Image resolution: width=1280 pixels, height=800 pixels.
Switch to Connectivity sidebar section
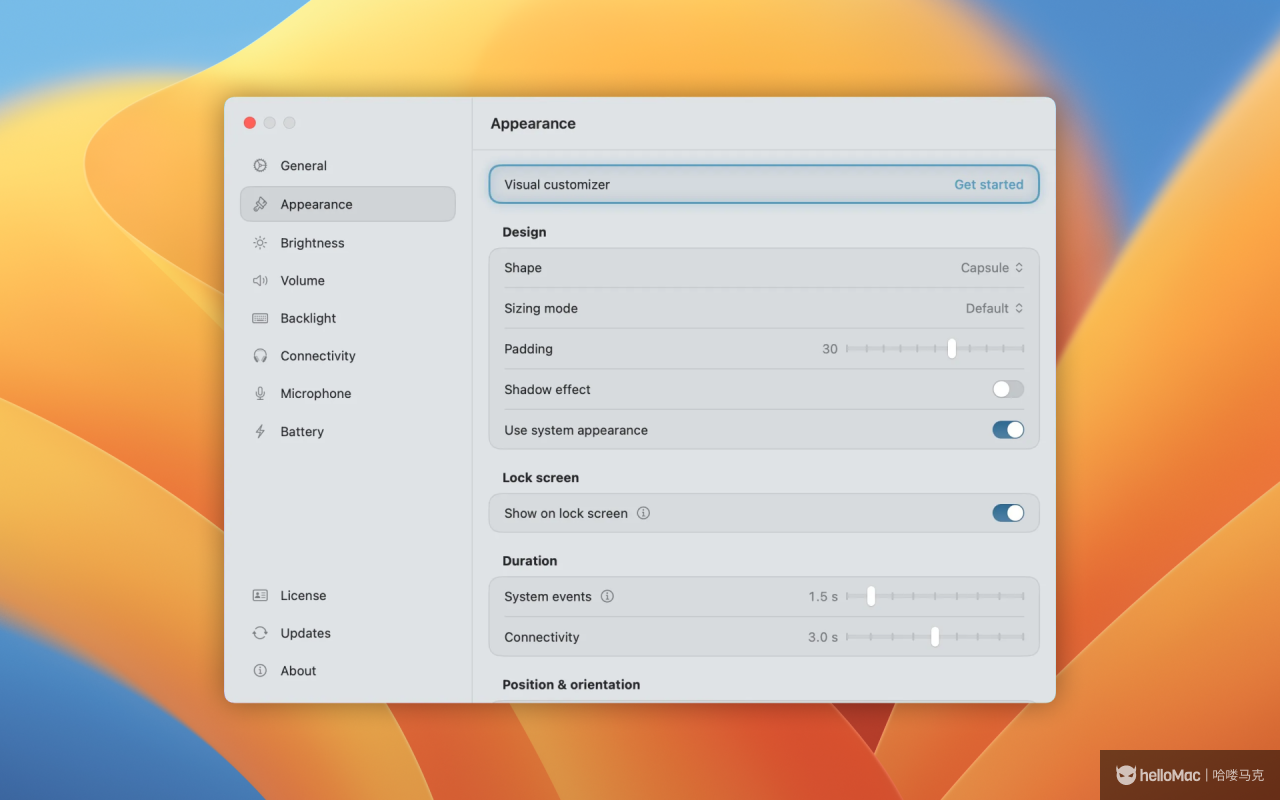[x=318, y=356]
